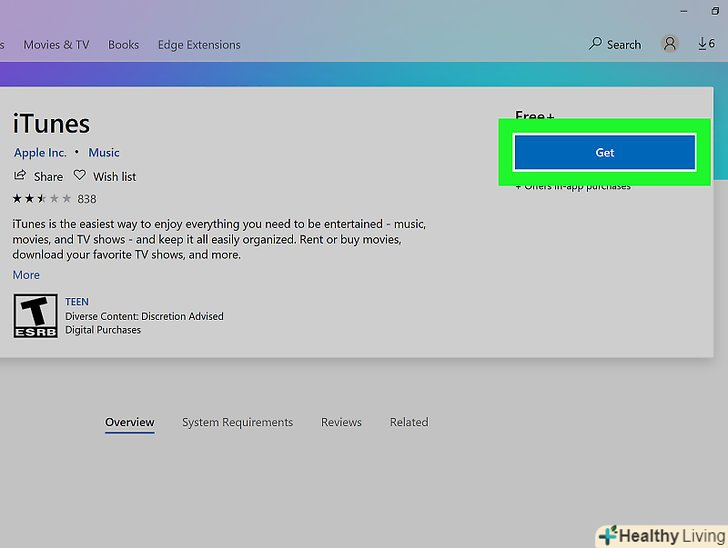Click the 838 ratings count
The height and width of the screenshot is (548, 728).
[x=87, y=199]
